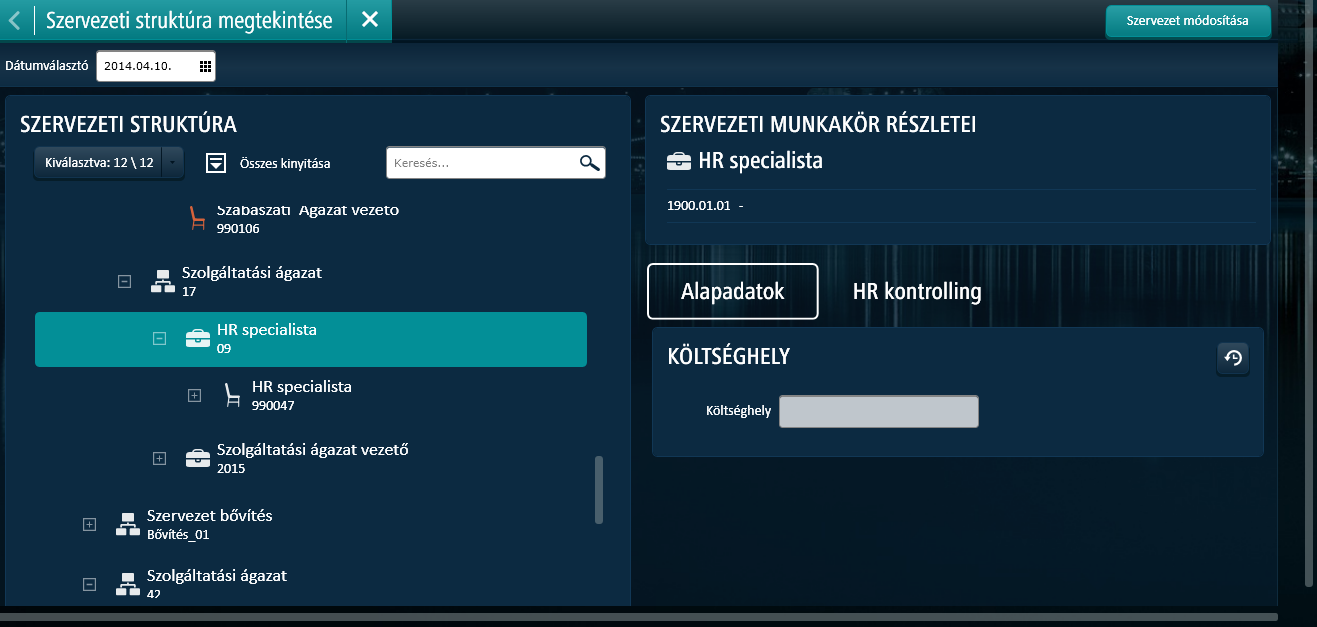Click the magnifier search icon

tap(589, 164)
